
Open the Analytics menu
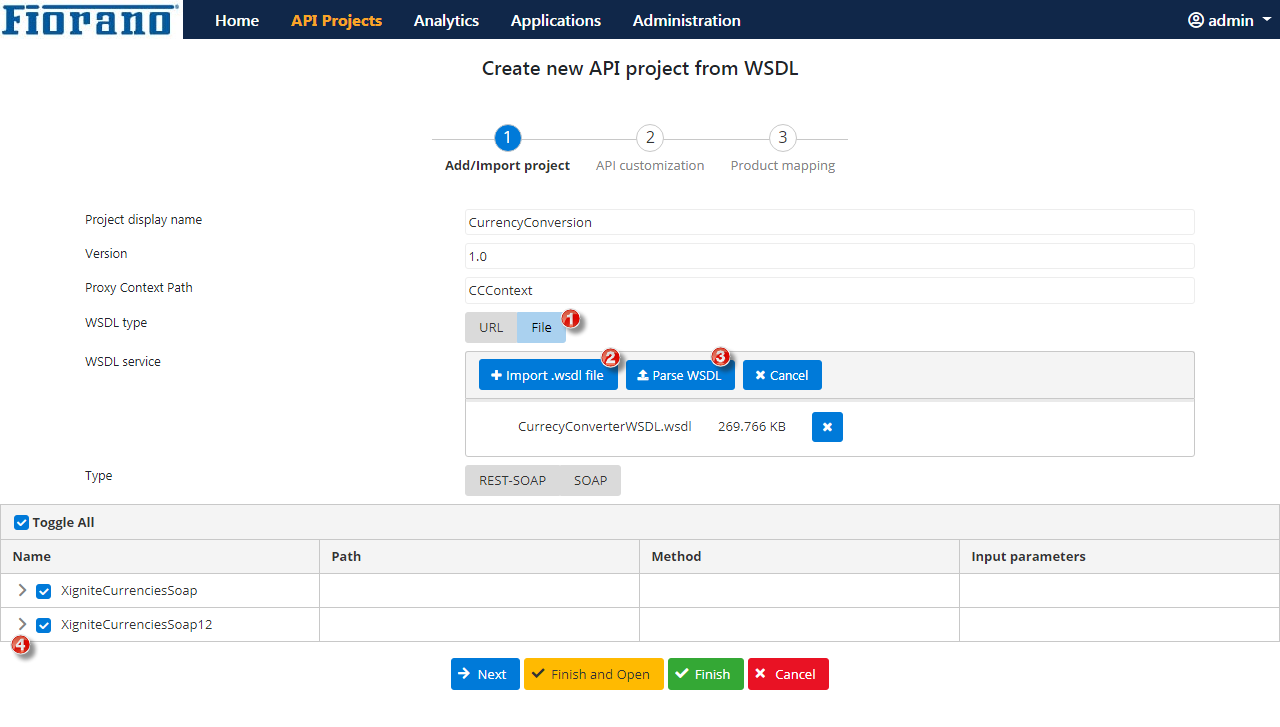click(x=446, y=20)
